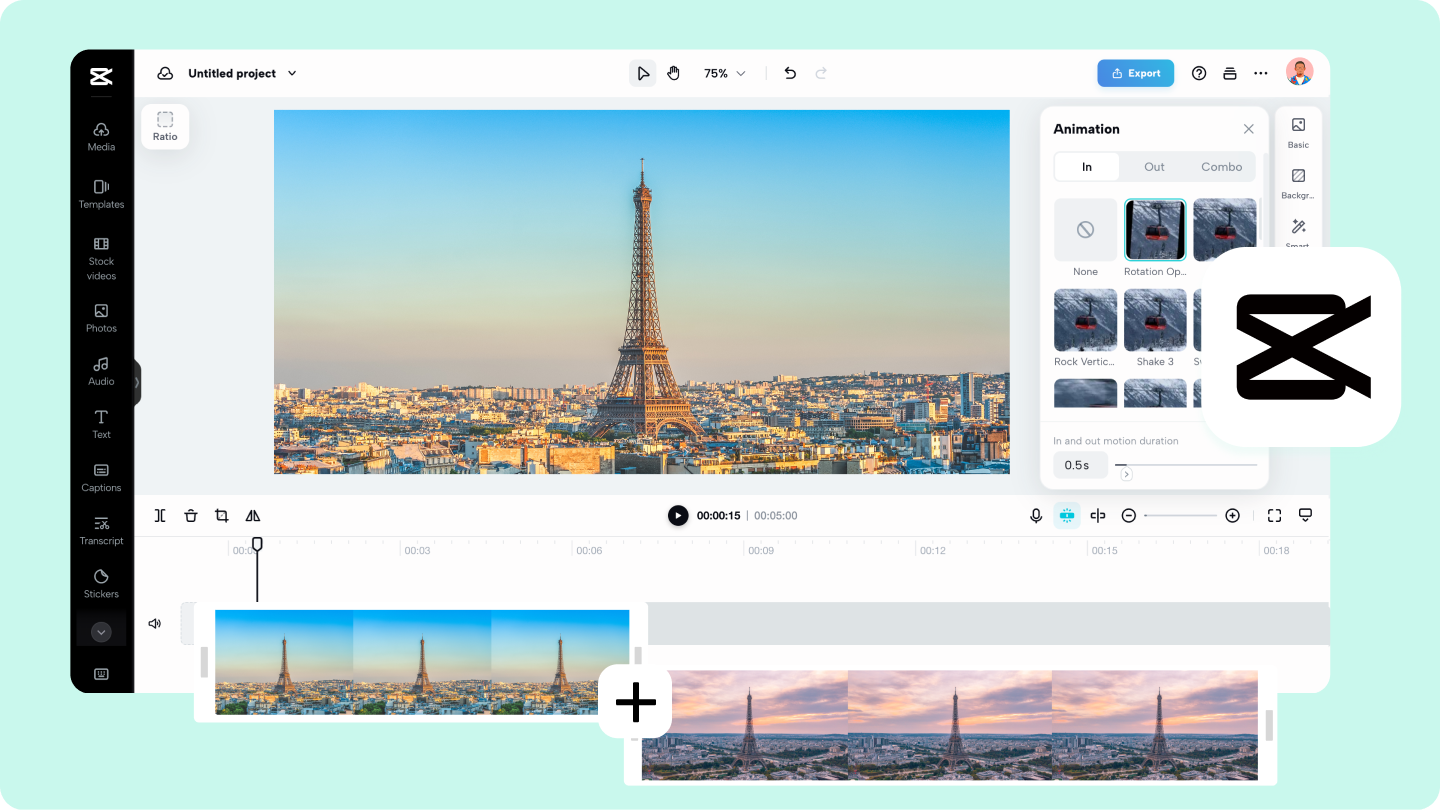Collapse the left sidebar with the chevron
The width and height of the screenshot is (1440, 810).
[101, 631]
